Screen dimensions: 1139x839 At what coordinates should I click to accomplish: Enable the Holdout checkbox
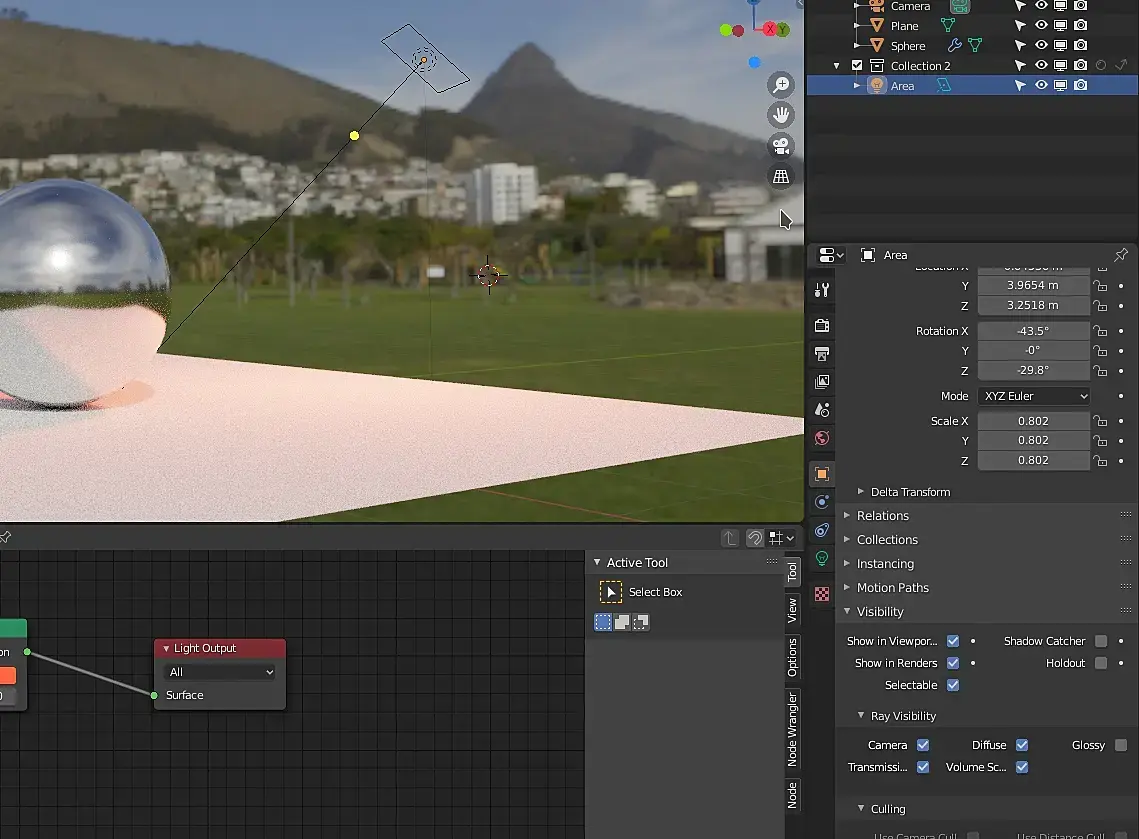1101,663
